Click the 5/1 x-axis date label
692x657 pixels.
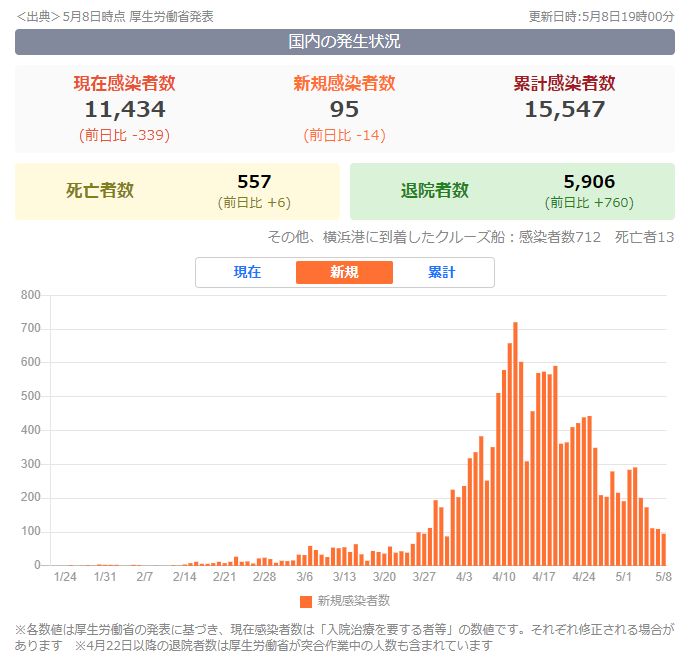[624, 577]
